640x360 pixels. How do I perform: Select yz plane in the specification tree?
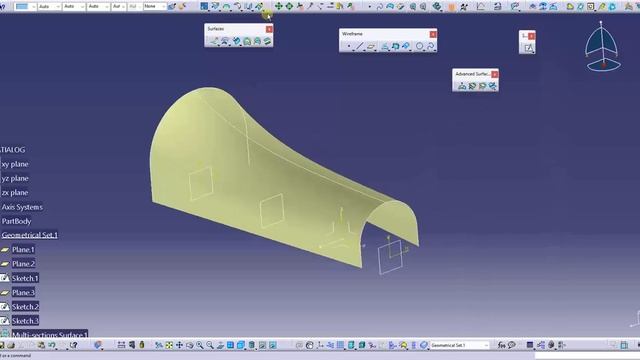click(x=15, y=178)
